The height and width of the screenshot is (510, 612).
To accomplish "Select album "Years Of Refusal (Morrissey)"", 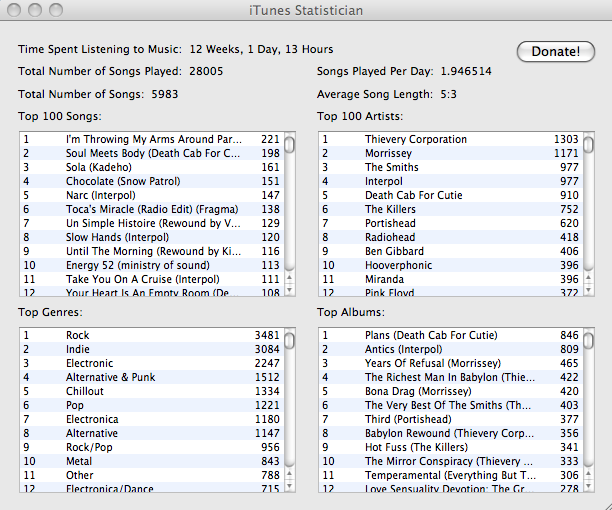I will click(x=451, y=363).
